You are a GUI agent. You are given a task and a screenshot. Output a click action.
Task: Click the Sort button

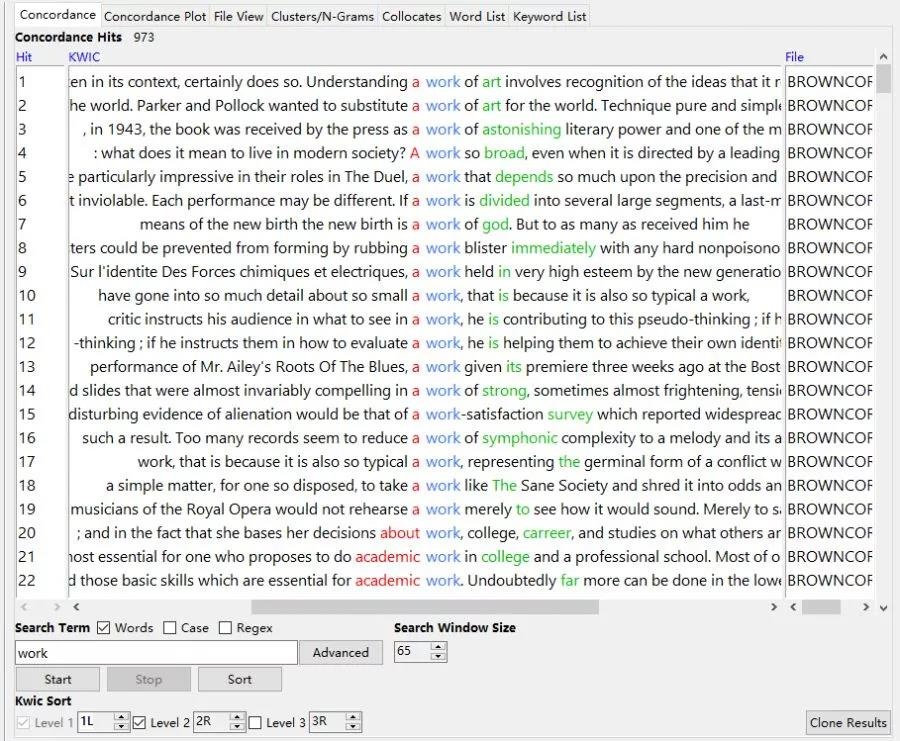(x=239, y=680)
